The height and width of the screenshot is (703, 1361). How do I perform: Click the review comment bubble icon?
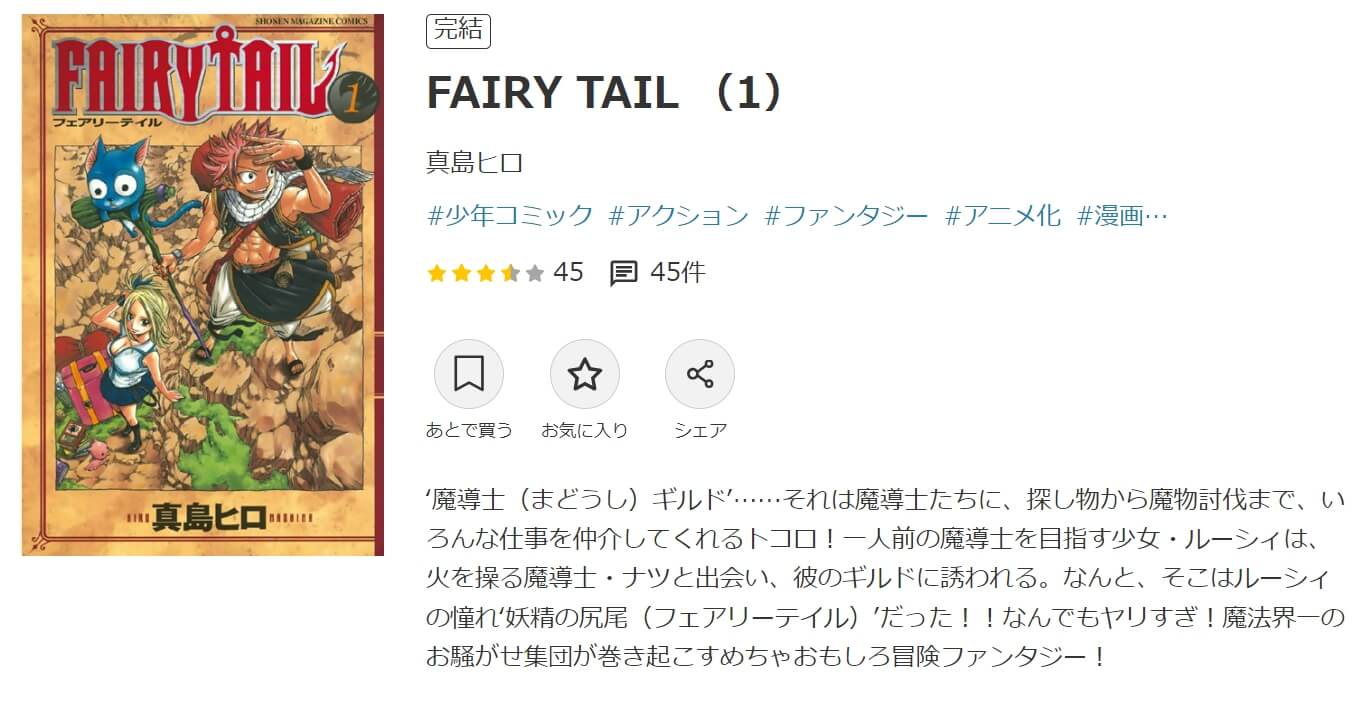pyautogui.click(x=624, y=273)
